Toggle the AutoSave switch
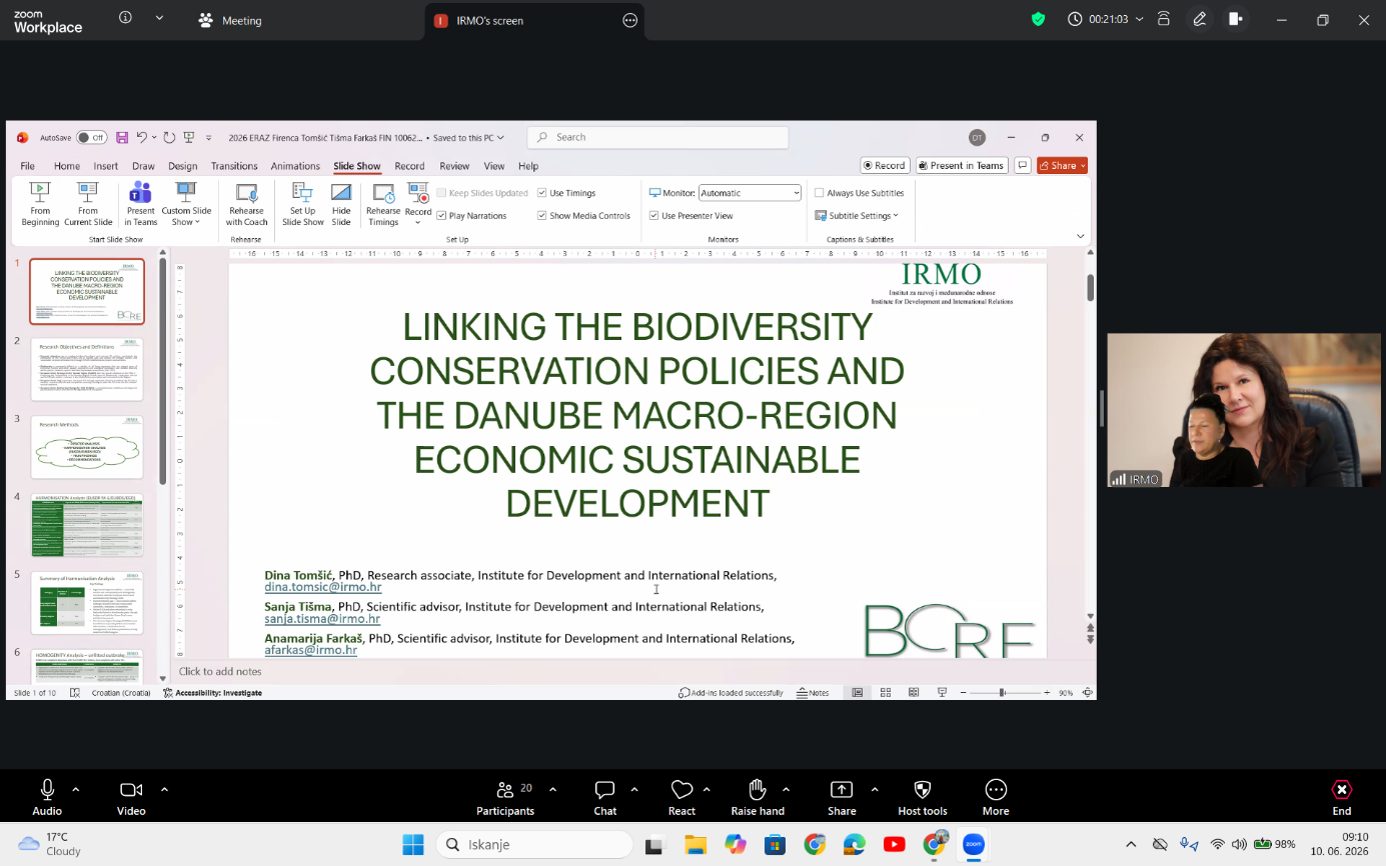 point(91,138)
